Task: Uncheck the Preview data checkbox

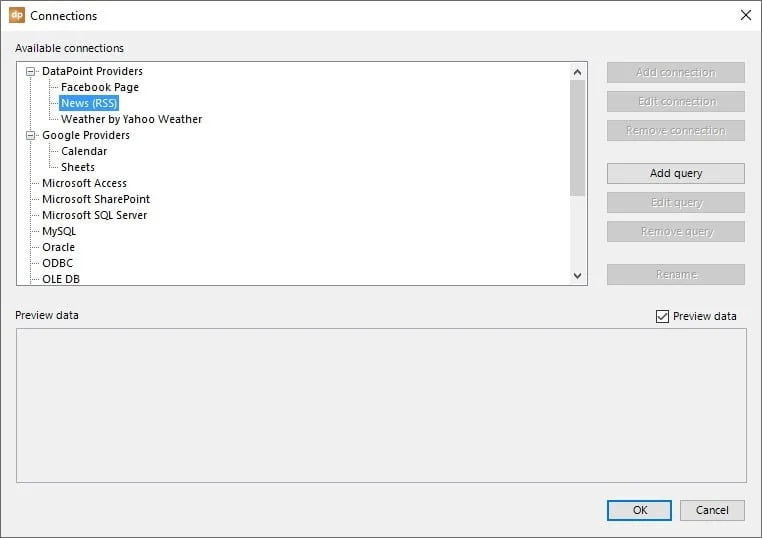Action: pyautogui.click(x=662, y=316)
